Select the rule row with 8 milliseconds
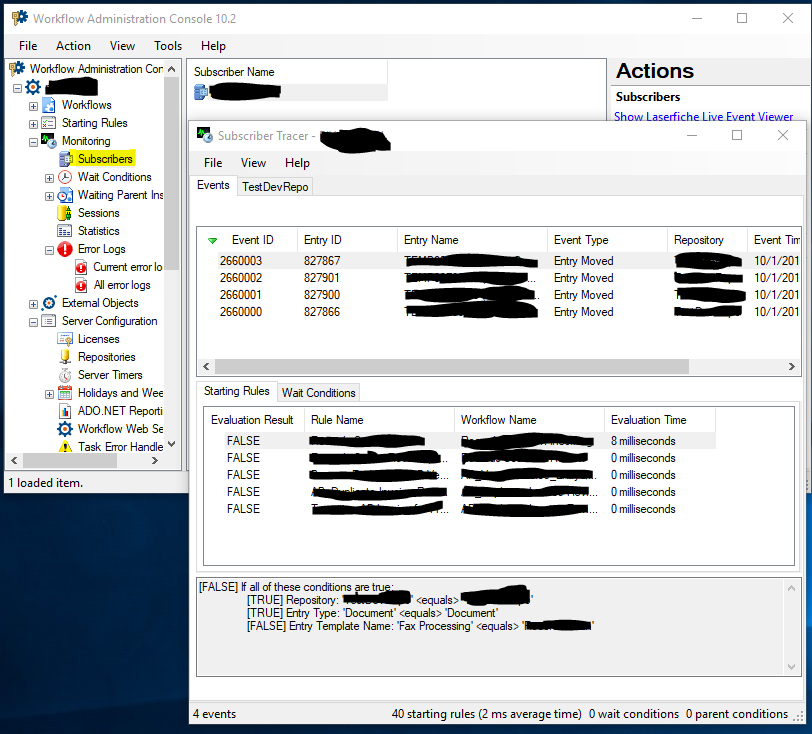The width and height of the screenshot is (812, 734). point(460,441)
